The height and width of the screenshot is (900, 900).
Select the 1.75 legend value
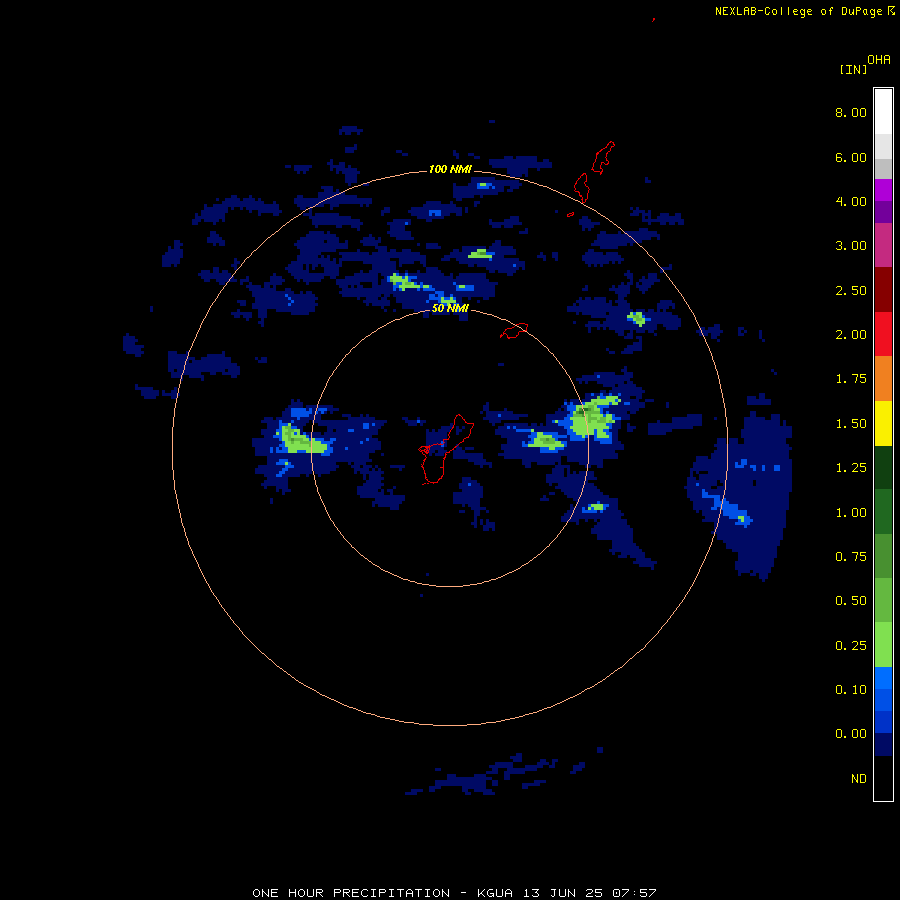[x=851, y=379]
